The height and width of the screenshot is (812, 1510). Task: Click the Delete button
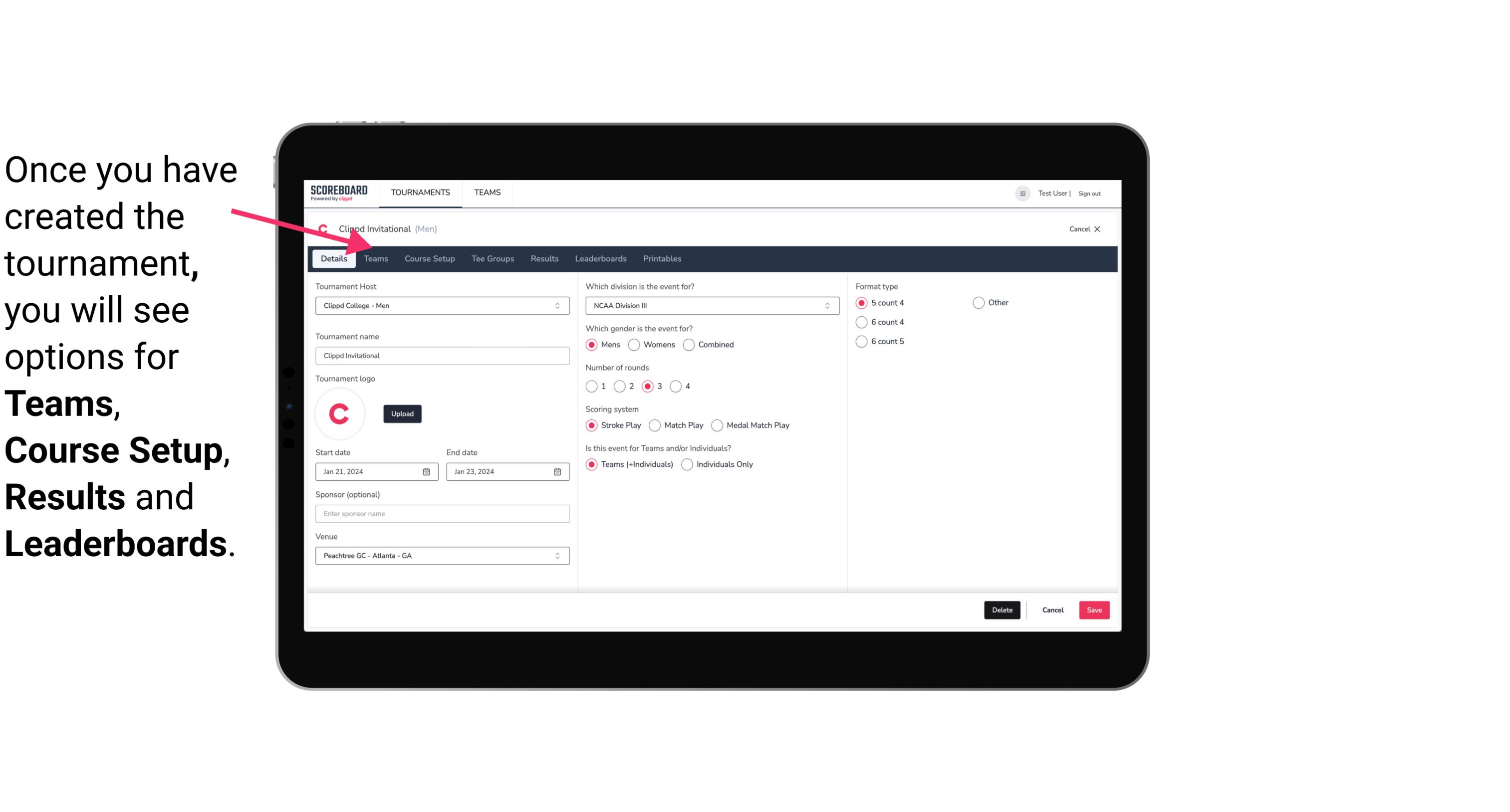[1001, 610]
